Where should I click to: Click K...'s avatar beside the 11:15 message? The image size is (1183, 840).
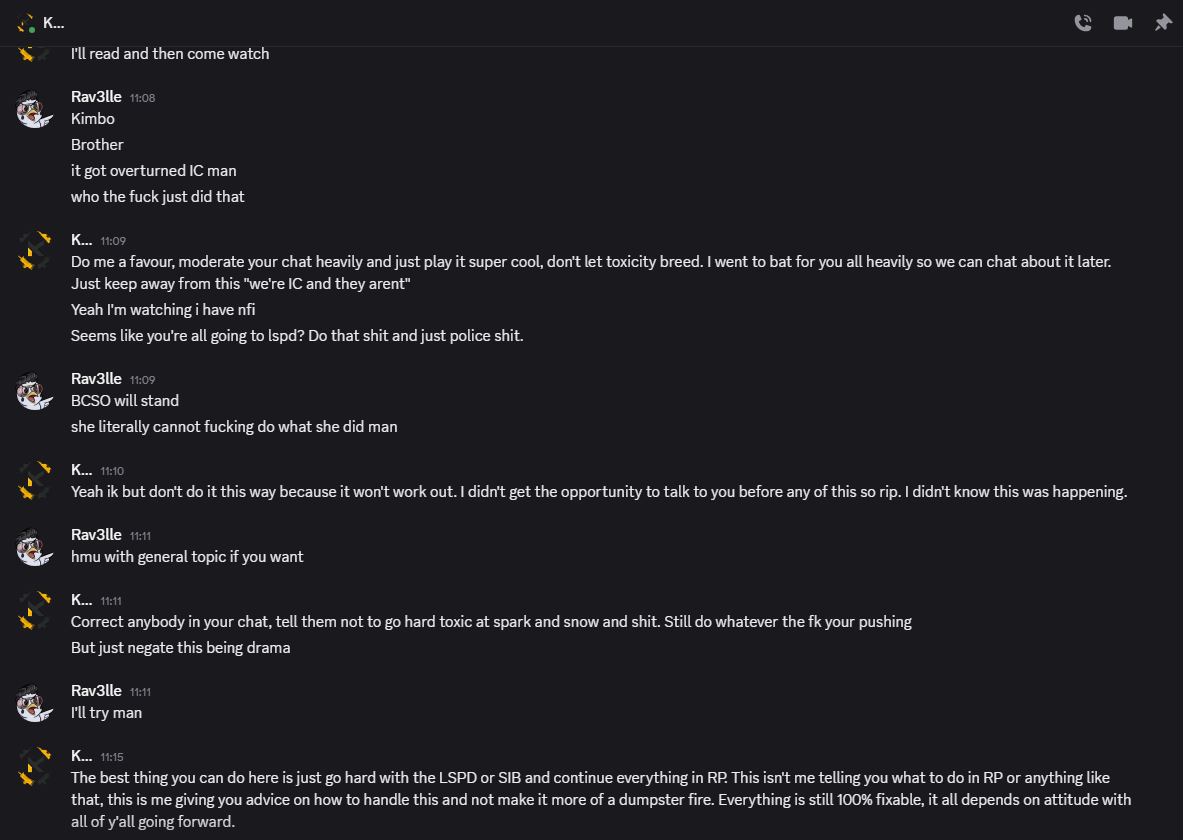tap(34, 767)
